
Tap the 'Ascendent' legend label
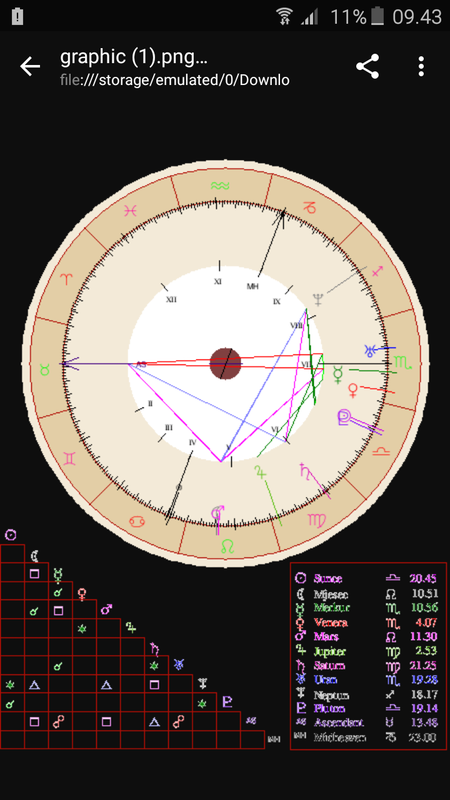click(338, 722)
